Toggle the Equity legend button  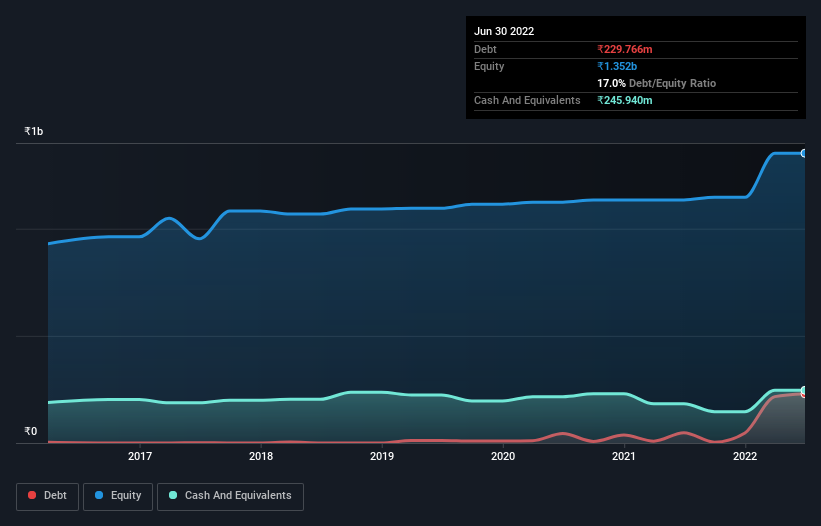pyautogui.click(x=118, y=496)
